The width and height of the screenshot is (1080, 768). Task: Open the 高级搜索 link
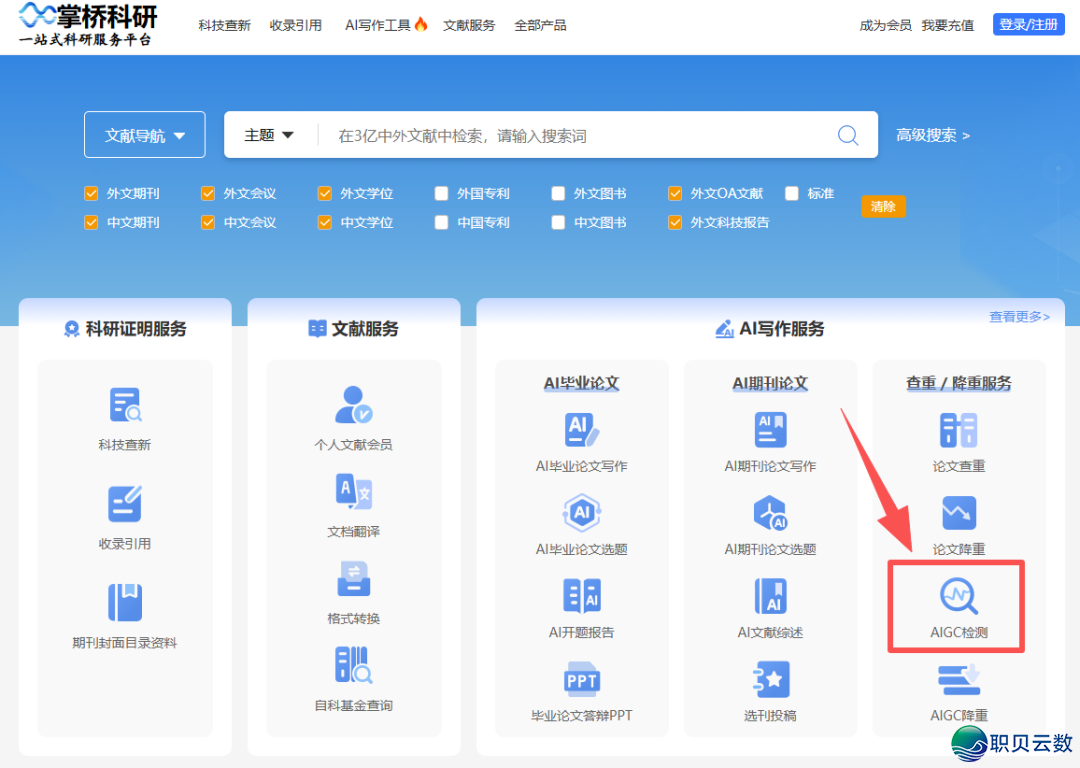coord(926,134)
